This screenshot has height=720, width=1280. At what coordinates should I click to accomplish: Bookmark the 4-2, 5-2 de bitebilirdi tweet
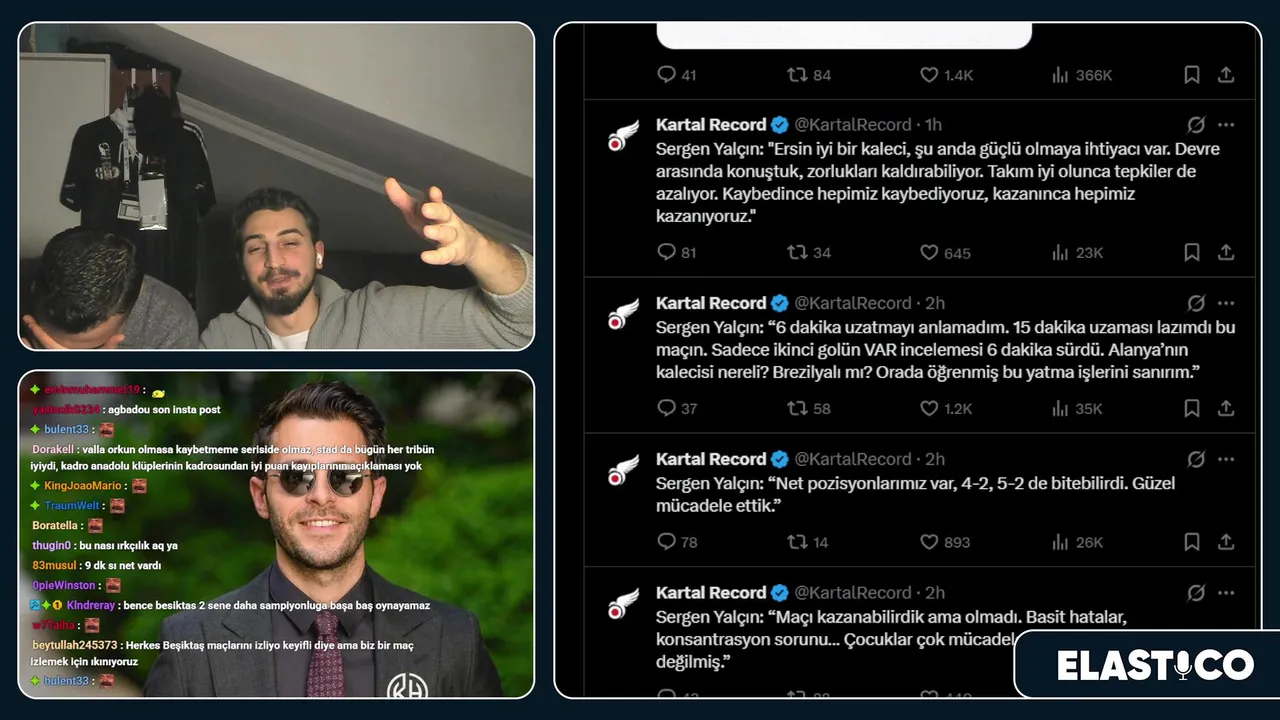[x=1191, y=541]
